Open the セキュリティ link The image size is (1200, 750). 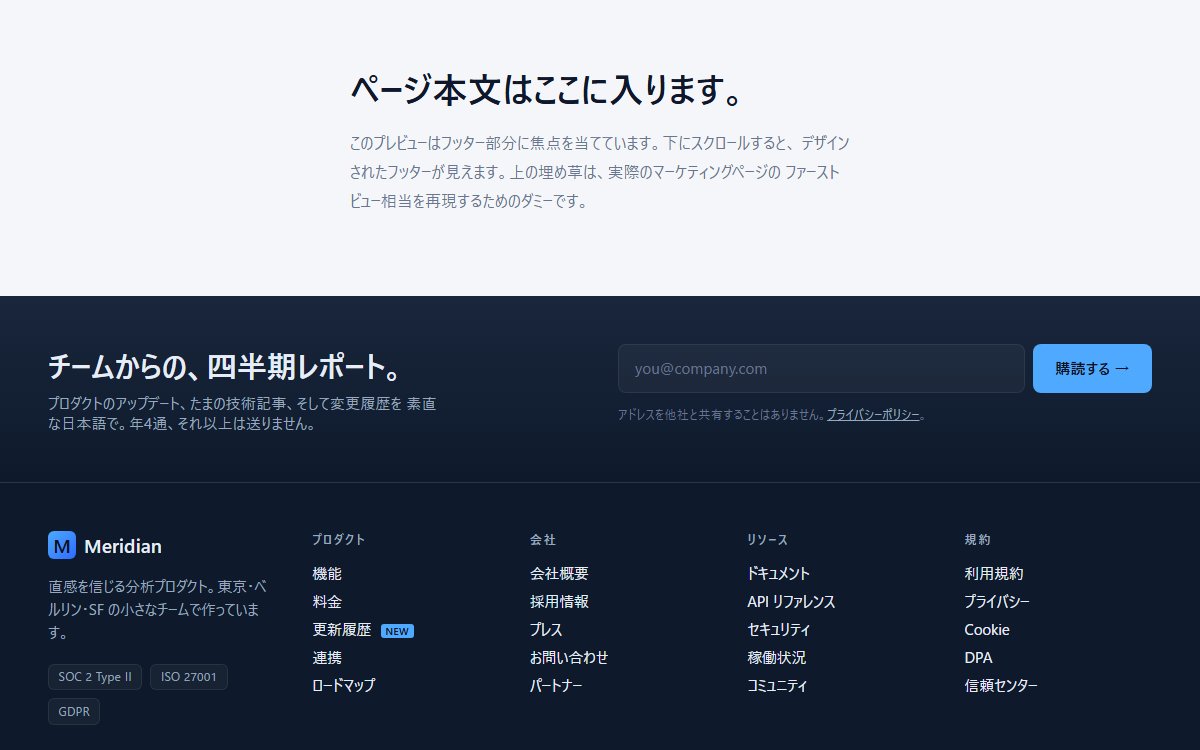coord(778,630)
